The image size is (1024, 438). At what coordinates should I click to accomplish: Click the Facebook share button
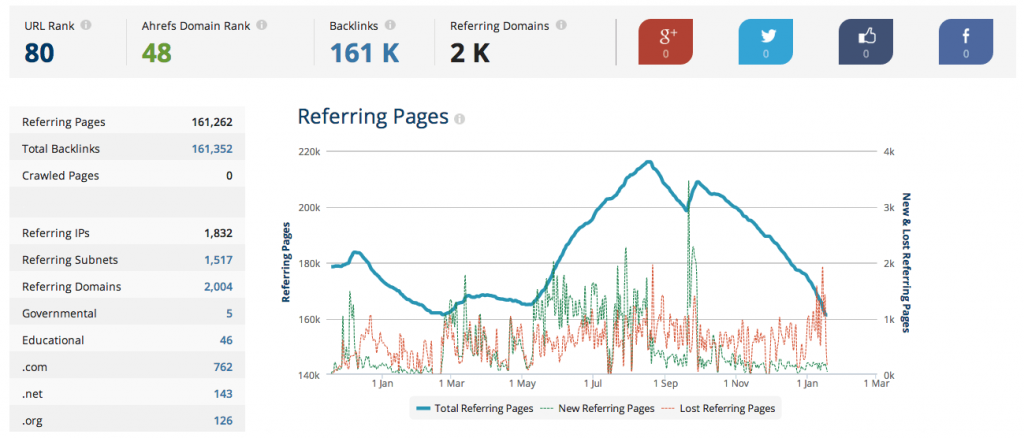tap(966, 42)
